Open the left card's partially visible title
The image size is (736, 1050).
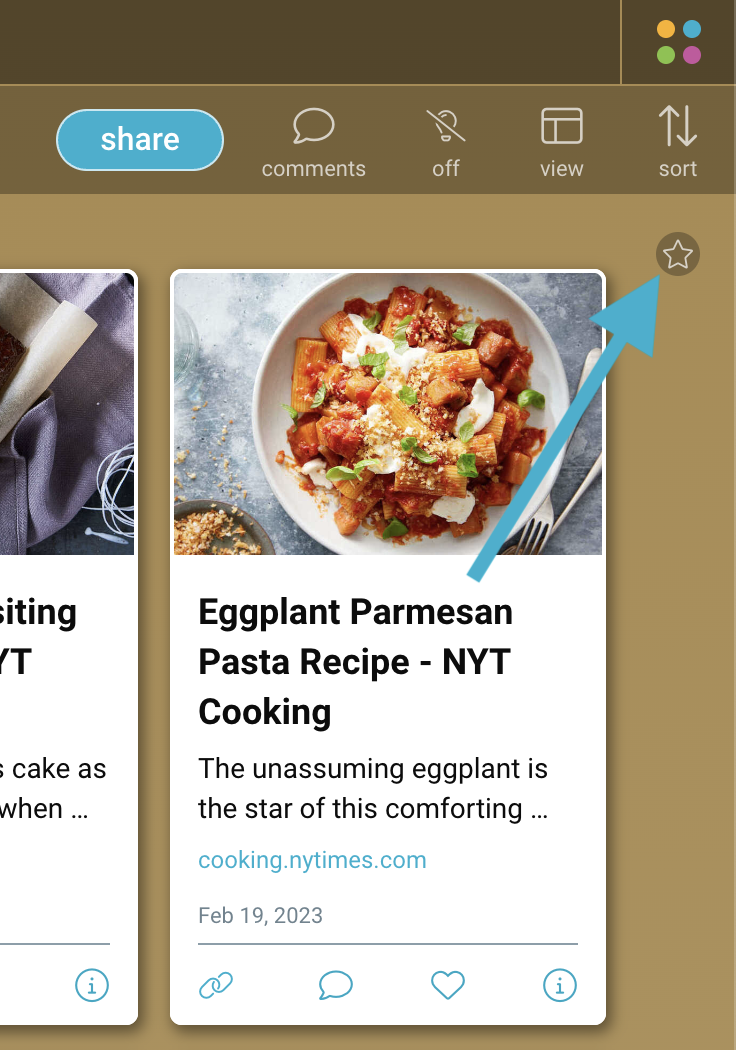[x=38, y=636]
